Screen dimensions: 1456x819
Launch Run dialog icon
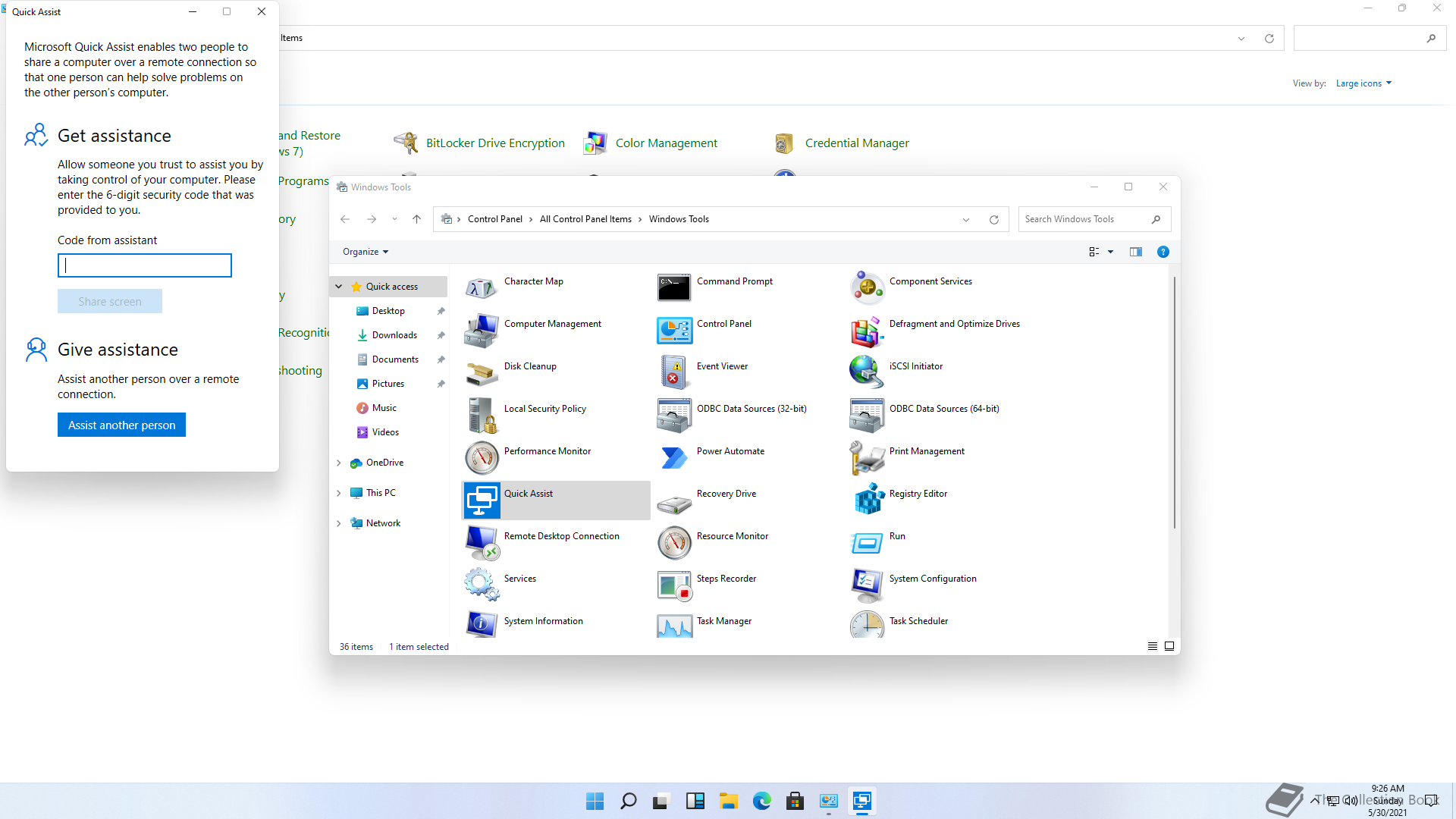pos(866,543)
